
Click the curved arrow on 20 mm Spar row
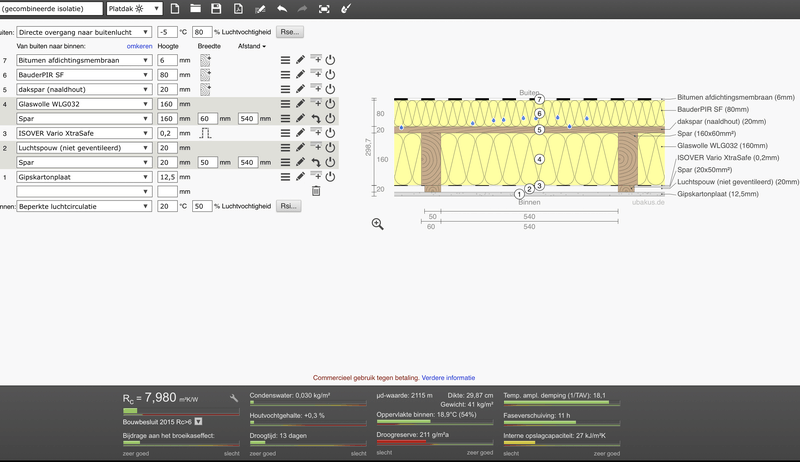(316, 162)
